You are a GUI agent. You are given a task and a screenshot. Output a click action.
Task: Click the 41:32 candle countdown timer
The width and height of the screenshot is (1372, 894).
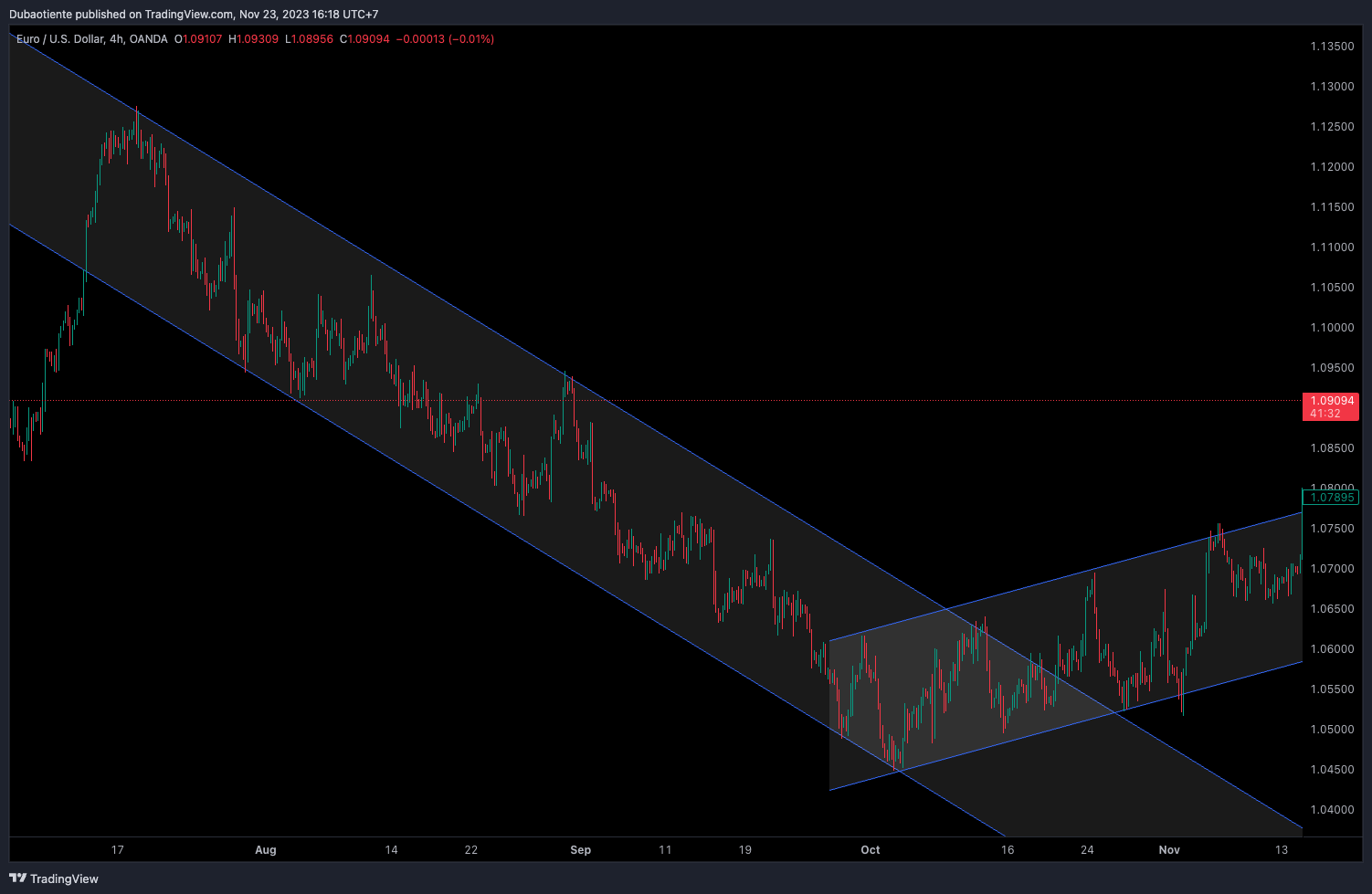point(1325,414)
